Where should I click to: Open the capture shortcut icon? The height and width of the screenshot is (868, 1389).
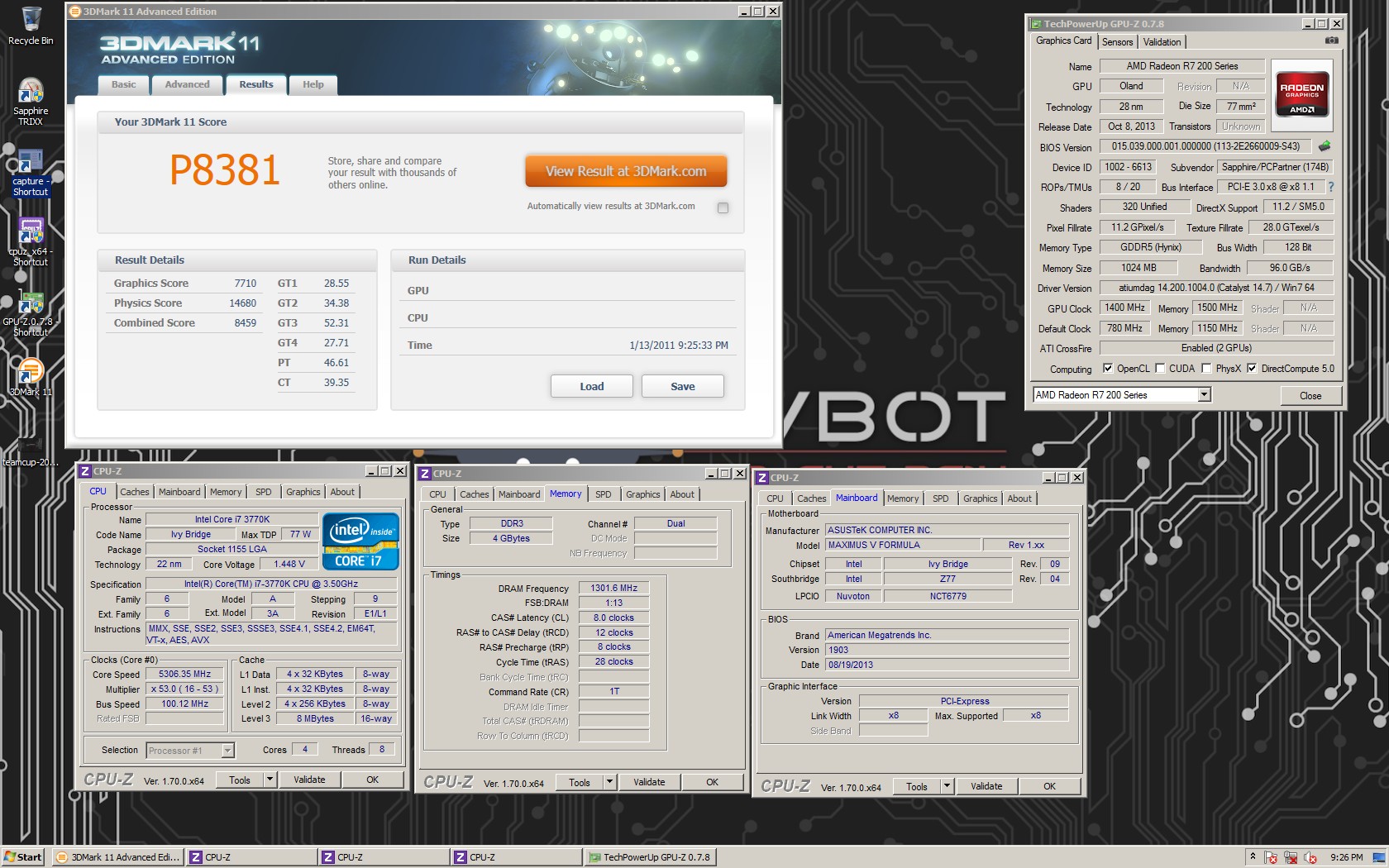click(31, 172)
